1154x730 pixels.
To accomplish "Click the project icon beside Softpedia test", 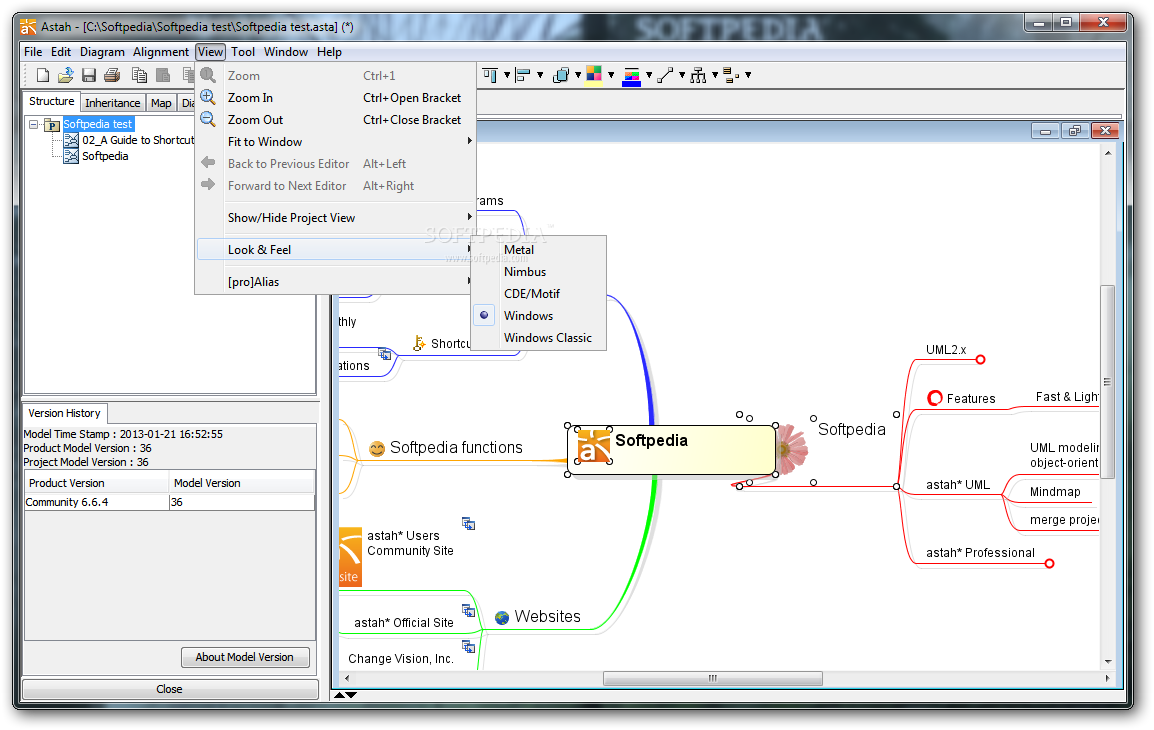I will (52, 125).
